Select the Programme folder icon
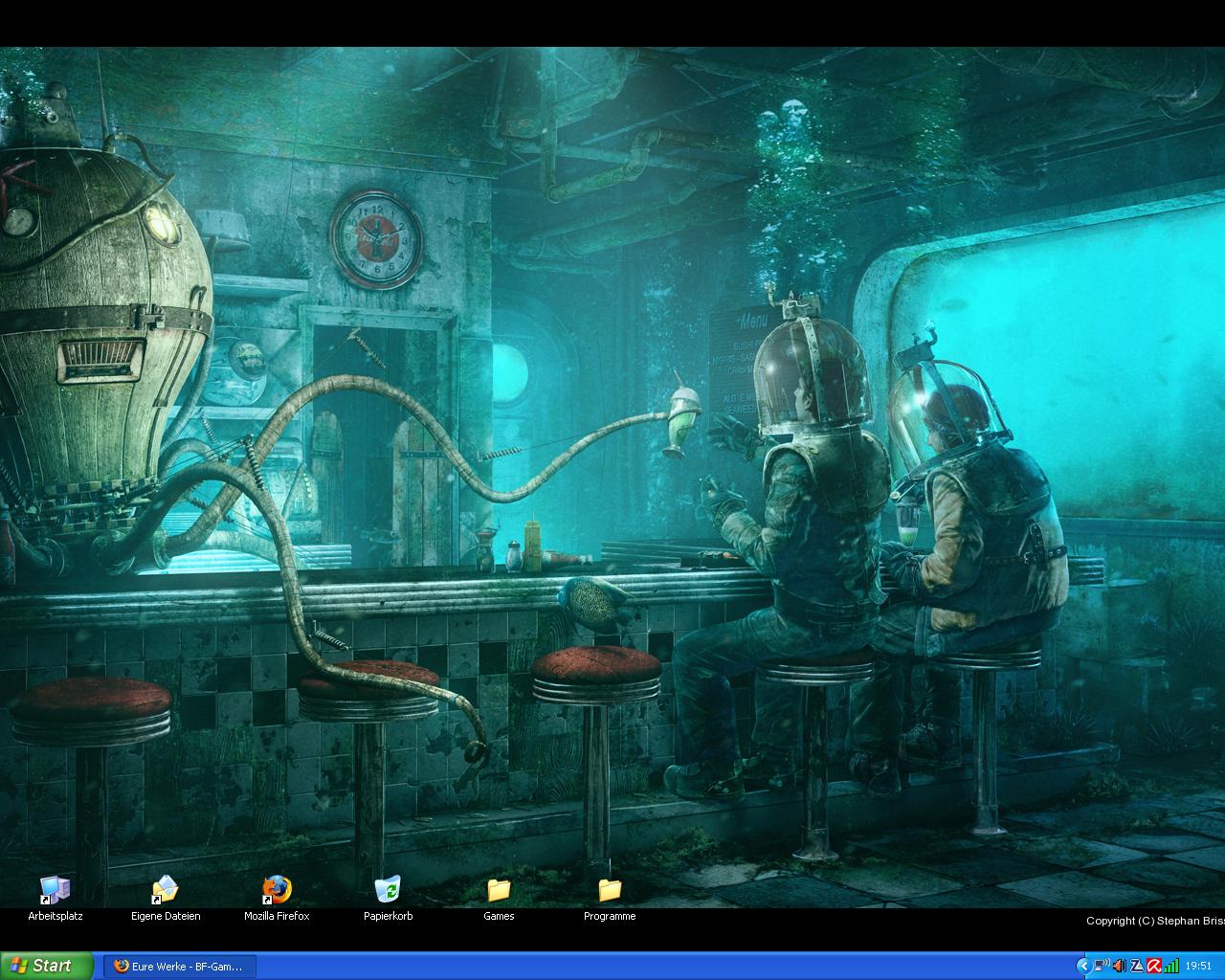1225x980 pixels. click(x=610, y=899)
